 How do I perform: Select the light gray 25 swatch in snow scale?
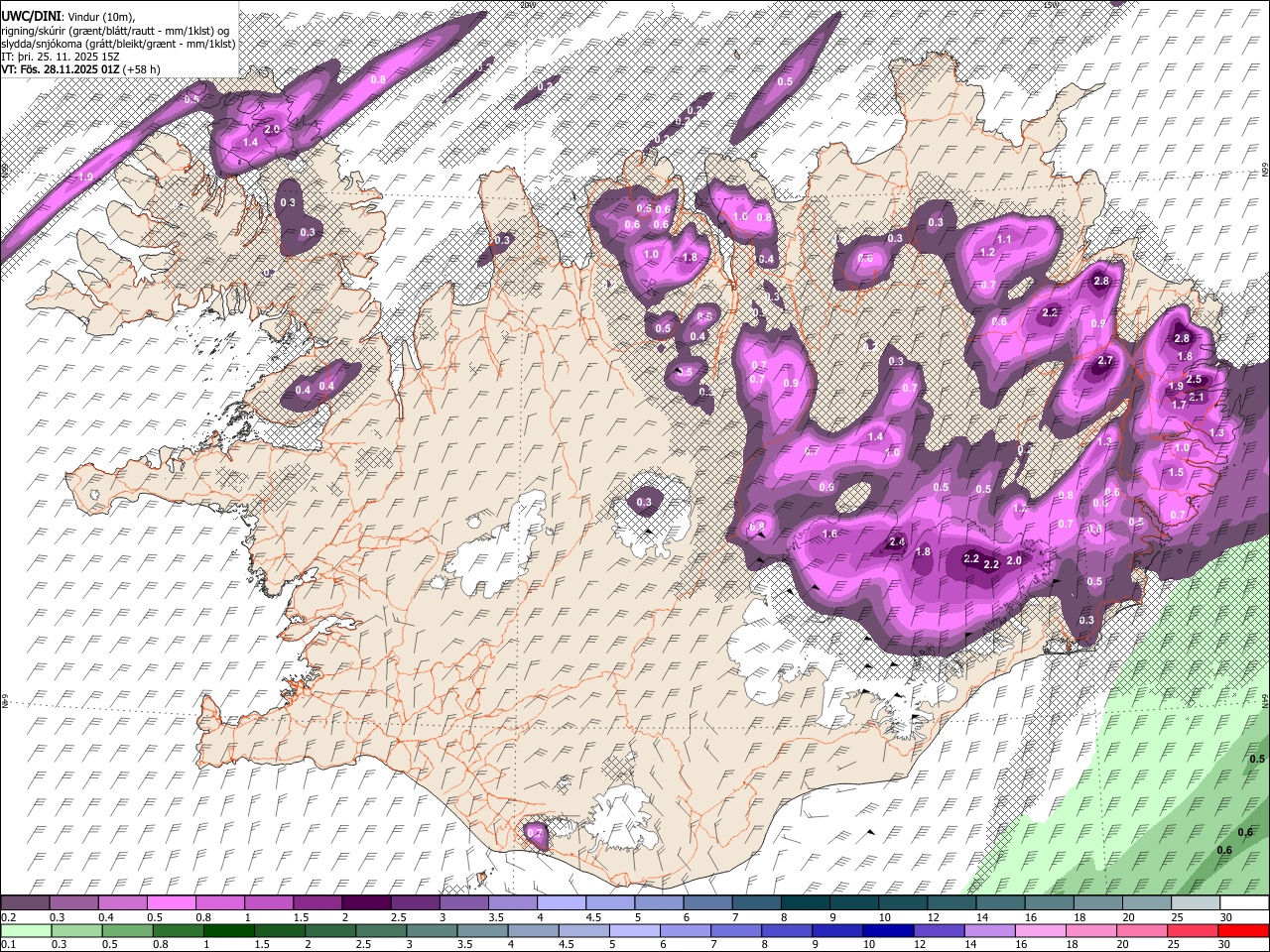[x=1195, y=903]
